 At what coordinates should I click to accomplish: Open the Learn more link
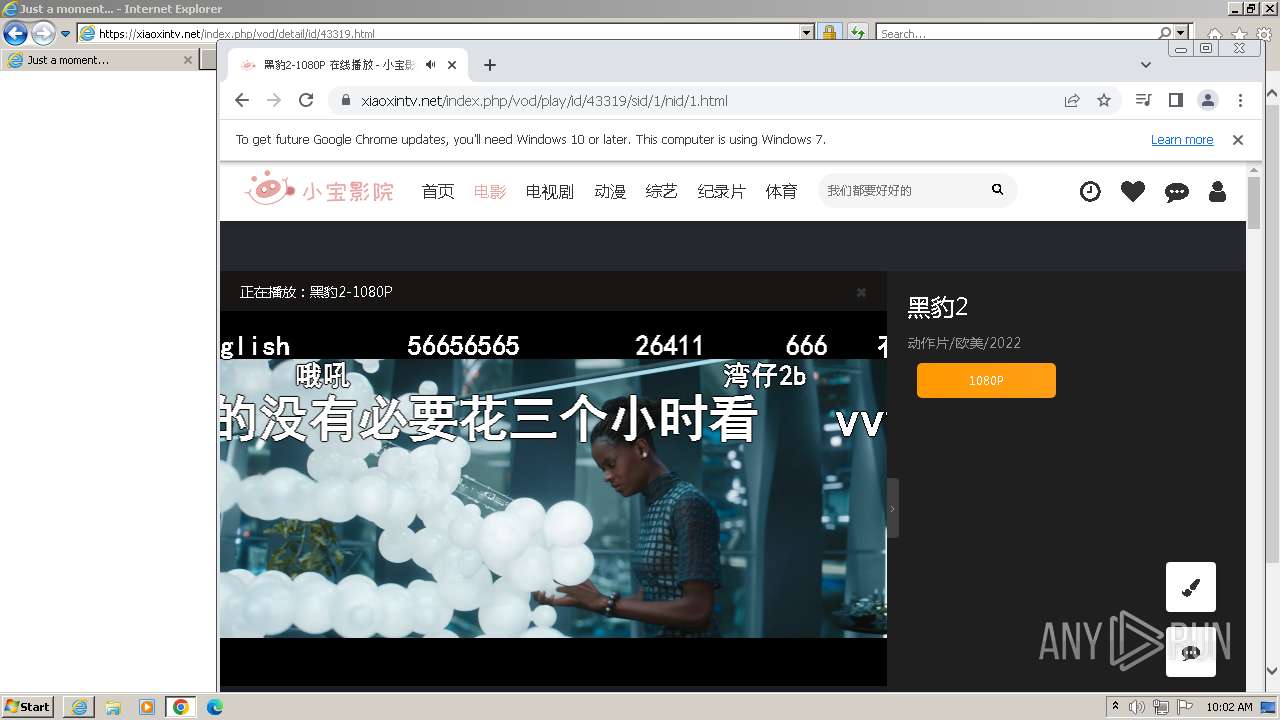click(1182, 140)
